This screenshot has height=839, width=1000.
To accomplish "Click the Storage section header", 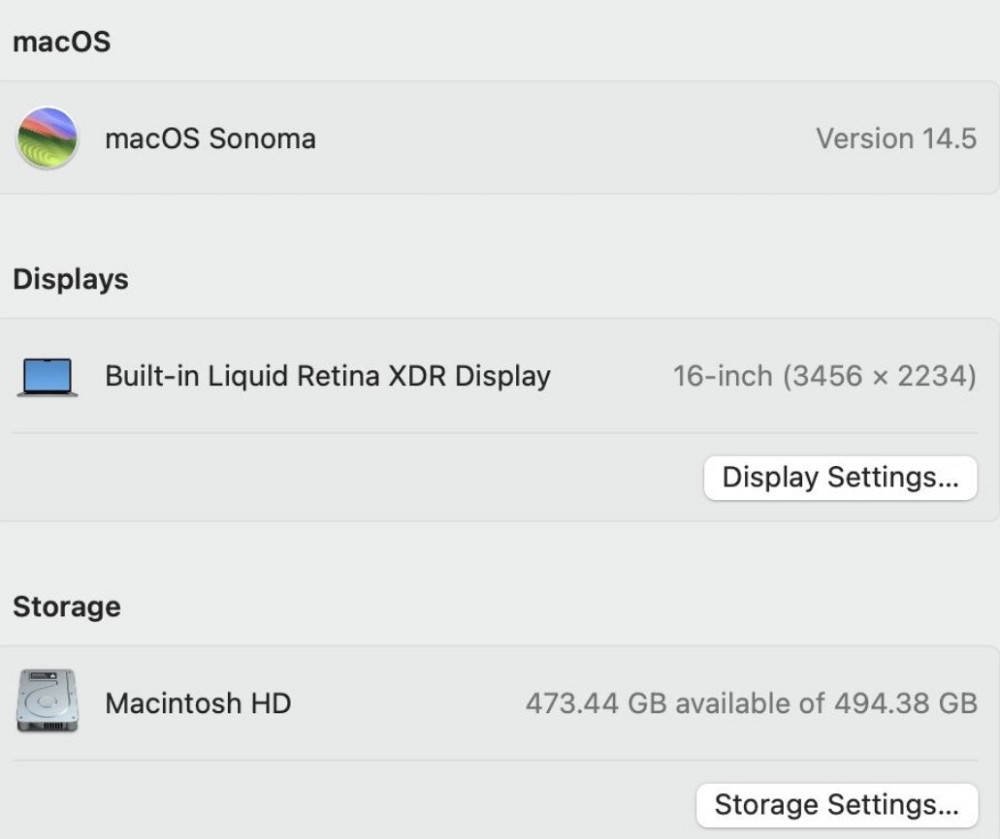I will click(x=66, y=606).
